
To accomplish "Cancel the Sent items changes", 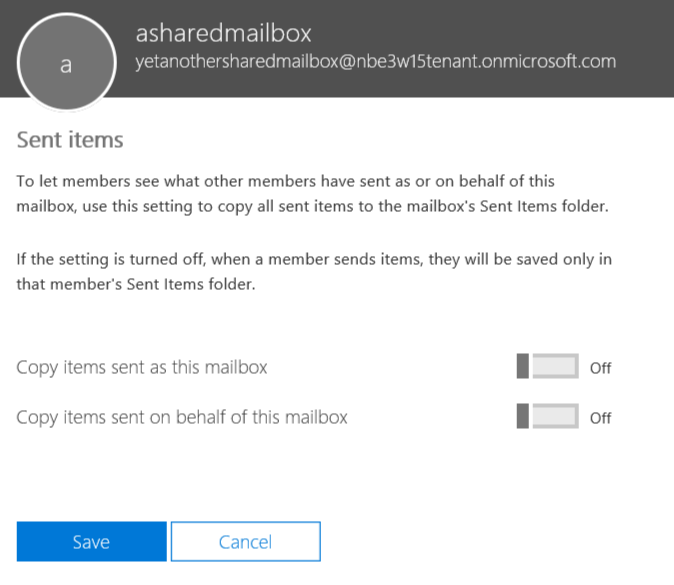I will pos(245,542).
